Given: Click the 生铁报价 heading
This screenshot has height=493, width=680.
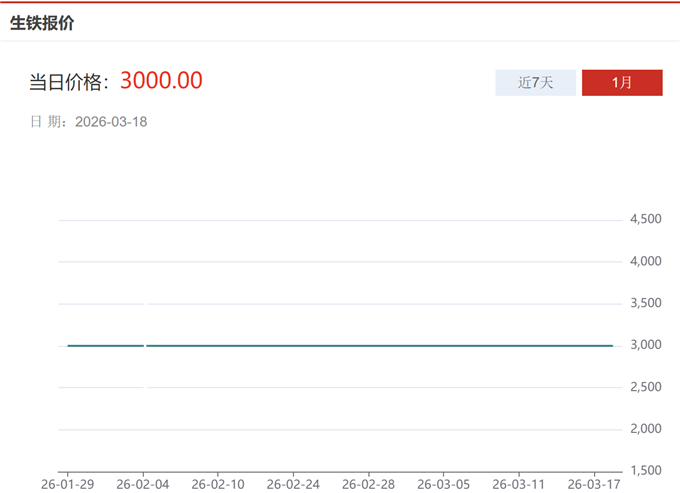Looking at the screenshot, I should pyautogui.click(x=42, y=23).
